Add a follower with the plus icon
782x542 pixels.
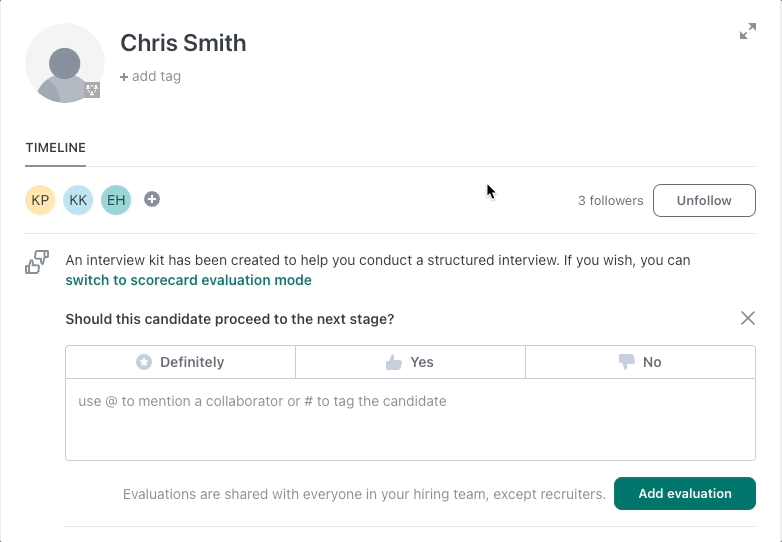[x=152, y=199]
